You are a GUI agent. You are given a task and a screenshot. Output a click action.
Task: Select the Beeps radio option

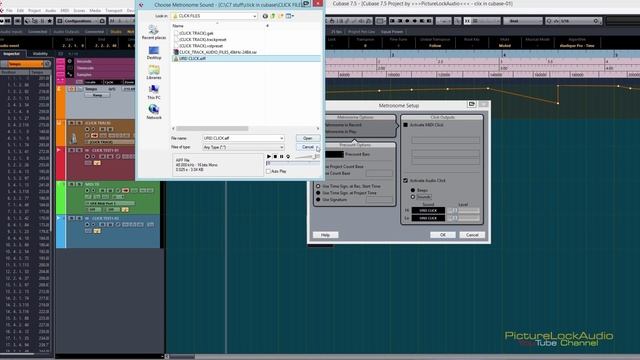tap(413, 190)
